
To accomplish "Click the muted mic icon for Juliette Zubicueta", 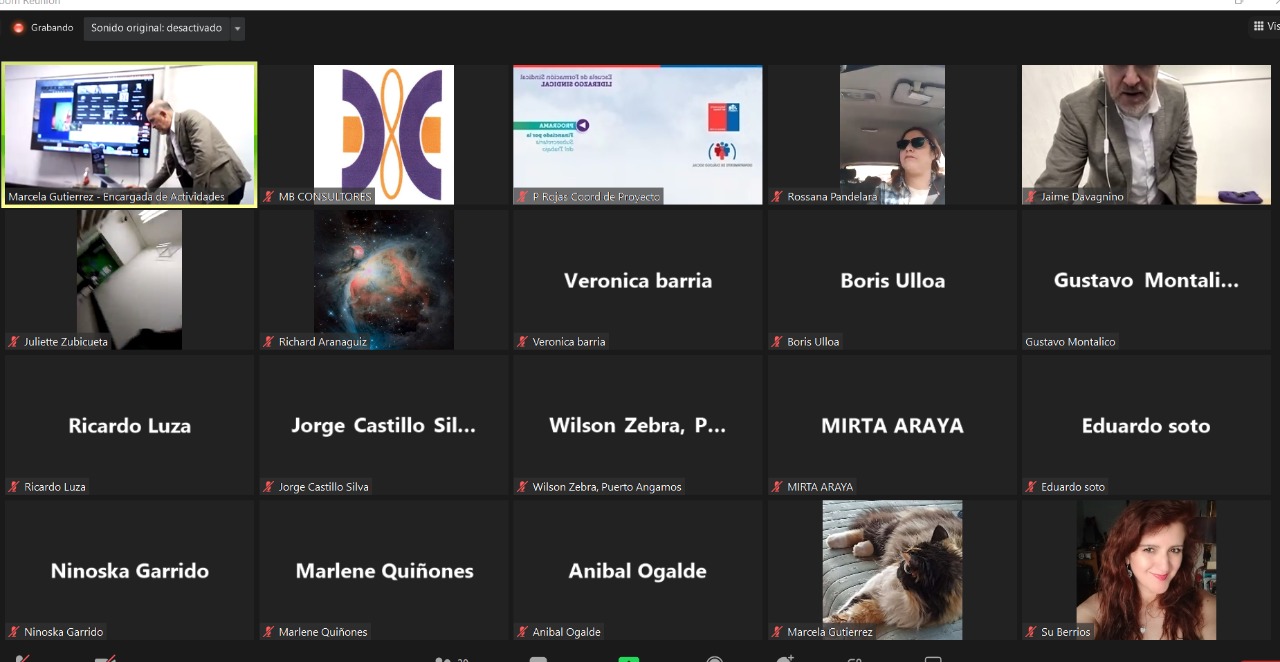I will [x=14, y=342].
